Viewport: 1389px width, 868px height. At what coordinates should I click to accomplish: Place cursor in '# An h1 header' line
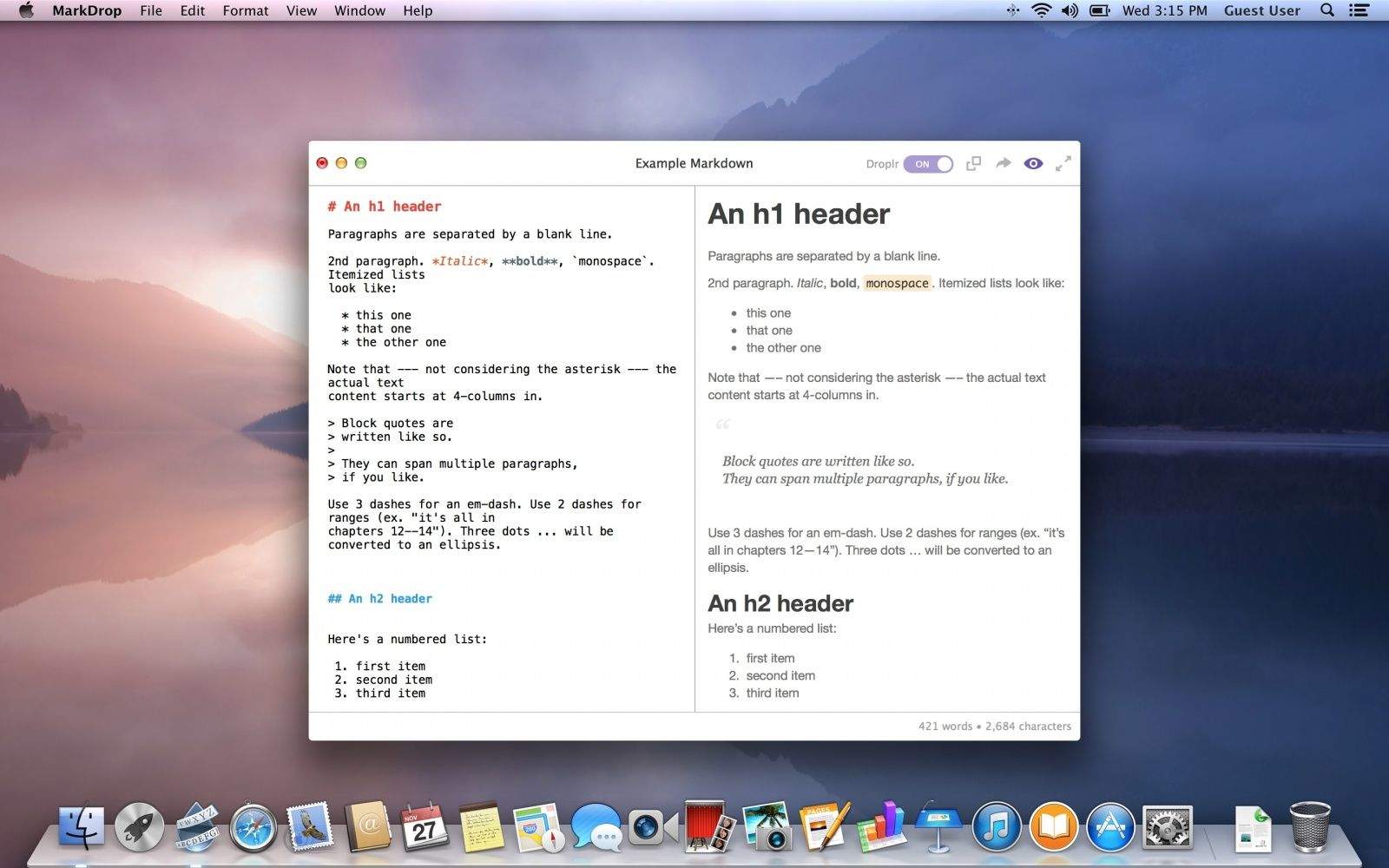point(385,207)
